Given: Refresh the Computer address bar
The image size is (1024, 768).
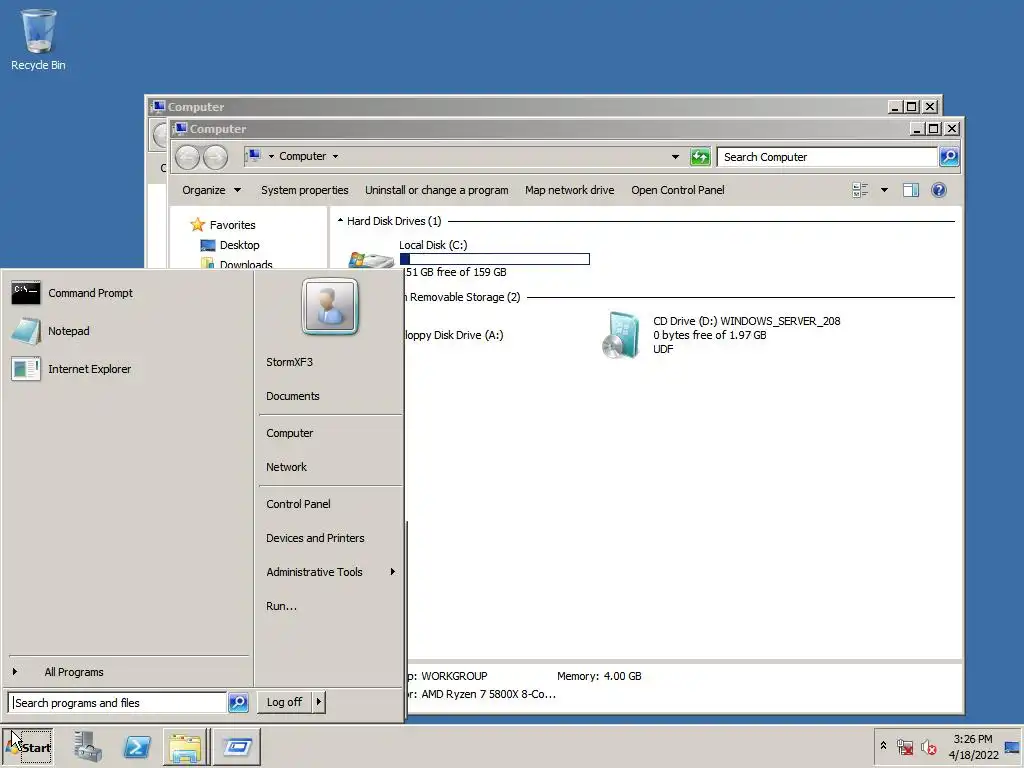Looking at the screenshot, I should click(x=700, y=157).
